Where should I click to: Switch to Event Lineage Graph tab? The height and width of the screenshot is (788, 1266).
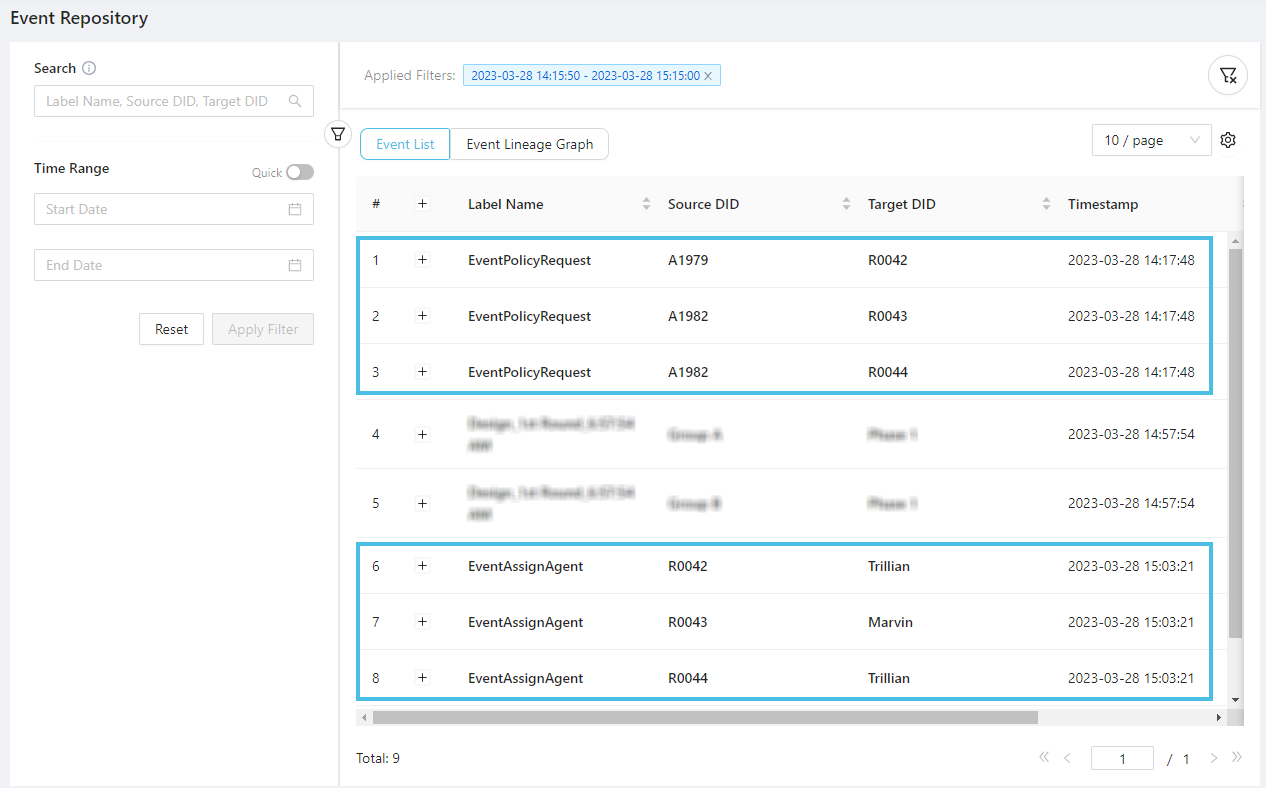pos(529,144)
